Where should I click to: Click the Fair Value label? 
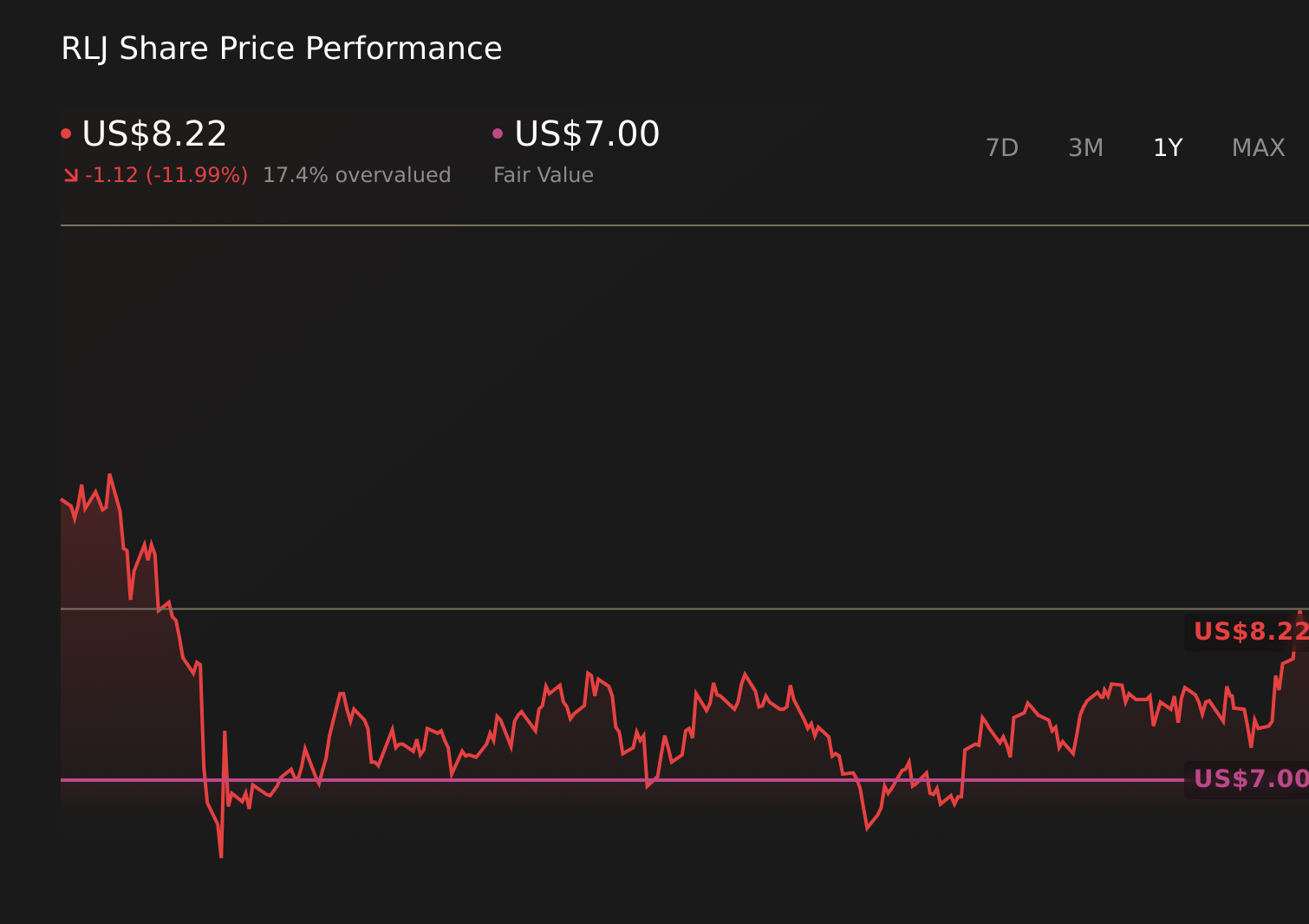pos(543,174)
